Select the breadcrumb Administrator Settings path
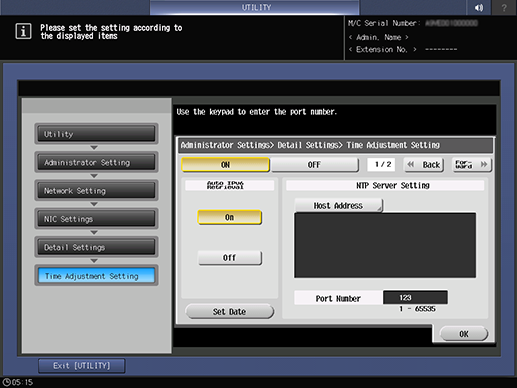Image resolution: width=517 pixels, height=388 pixels. (310, 145)
